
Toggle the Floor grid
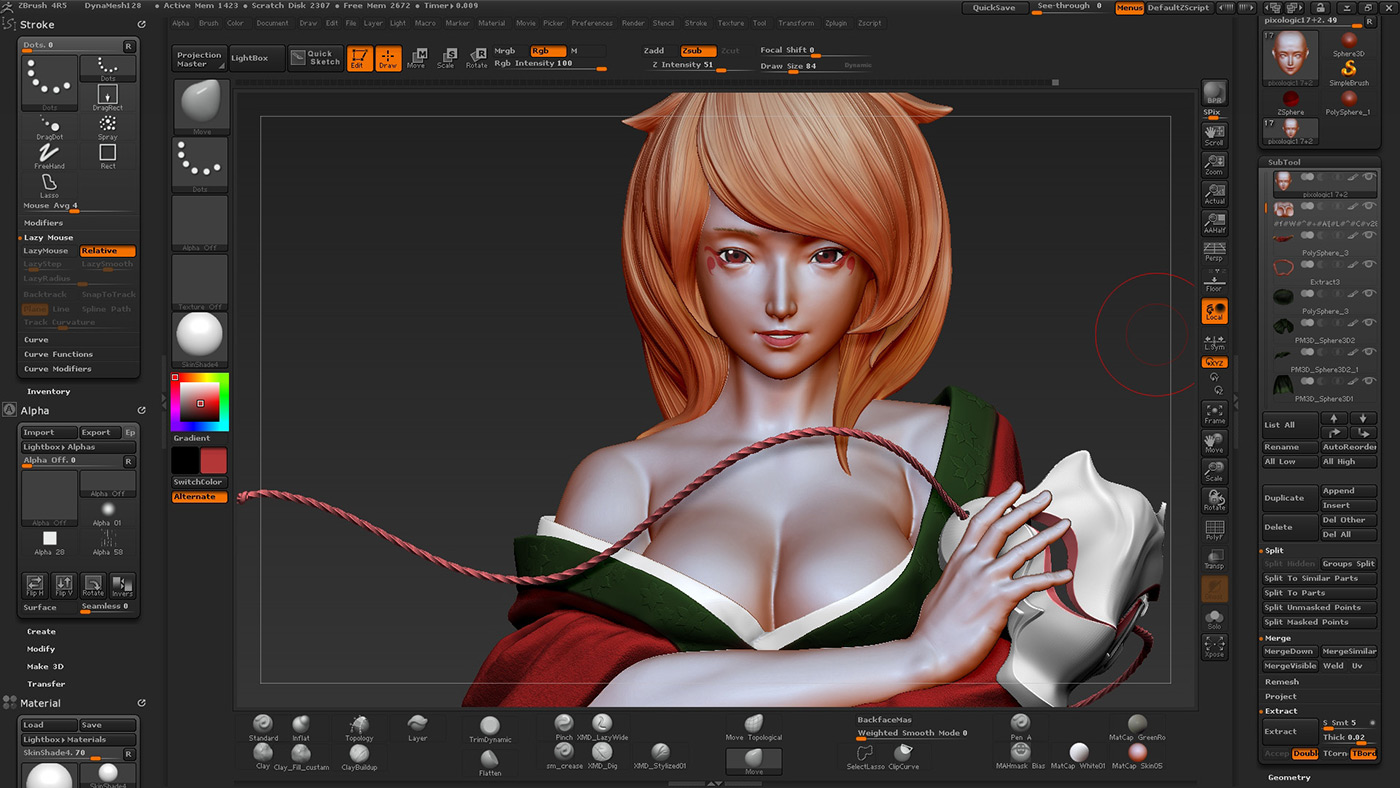tap(1214, 281)
